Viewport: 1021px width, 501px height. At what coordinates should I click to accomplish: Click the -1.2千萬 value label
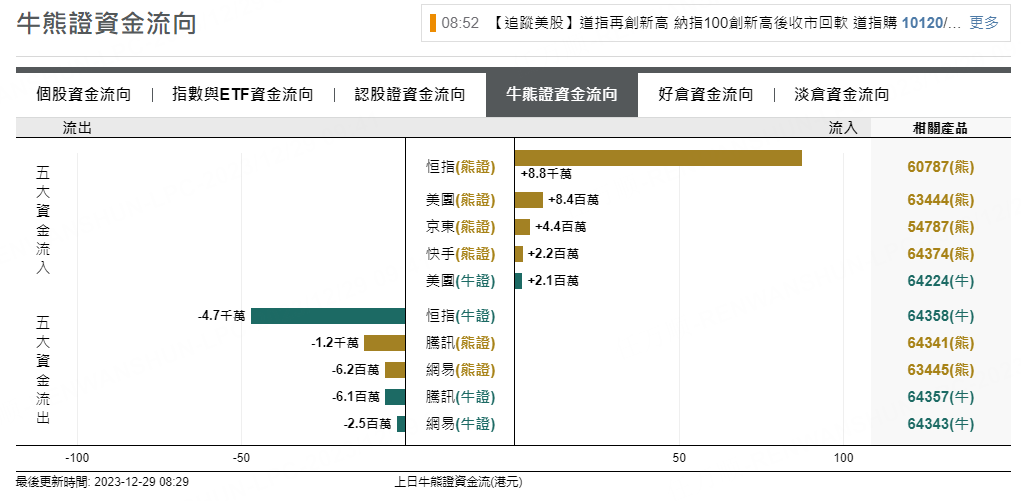pyautogui.click(x=335, y=343)
